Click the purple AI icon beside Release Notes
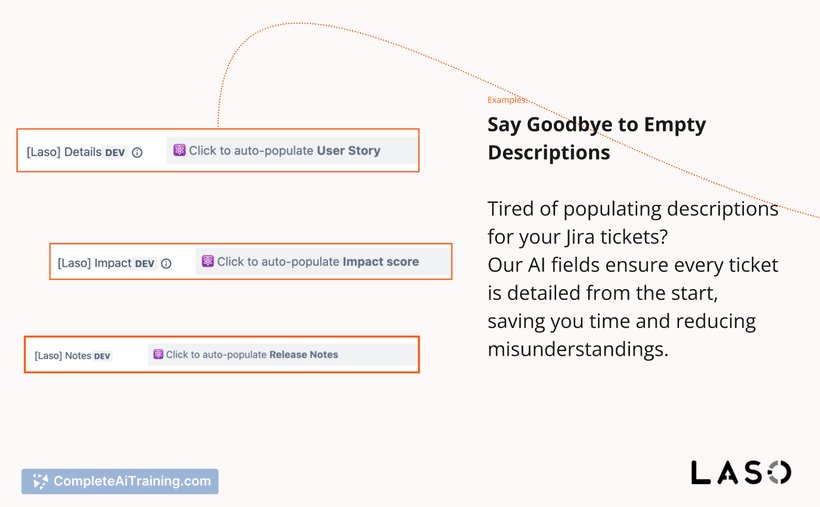The image size is (820, 507). pos(158,354)
